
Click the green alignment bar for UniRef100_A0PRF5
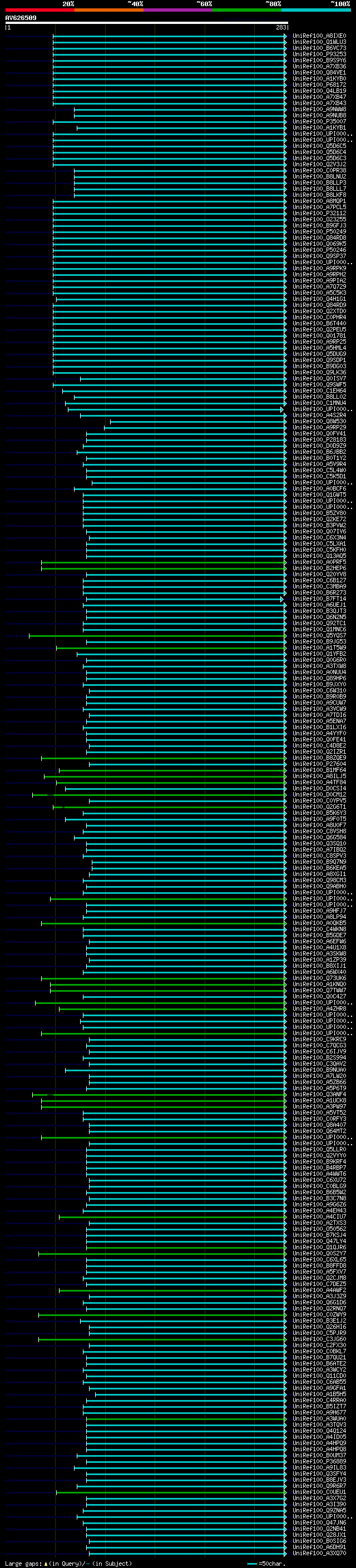pos(163,562)
